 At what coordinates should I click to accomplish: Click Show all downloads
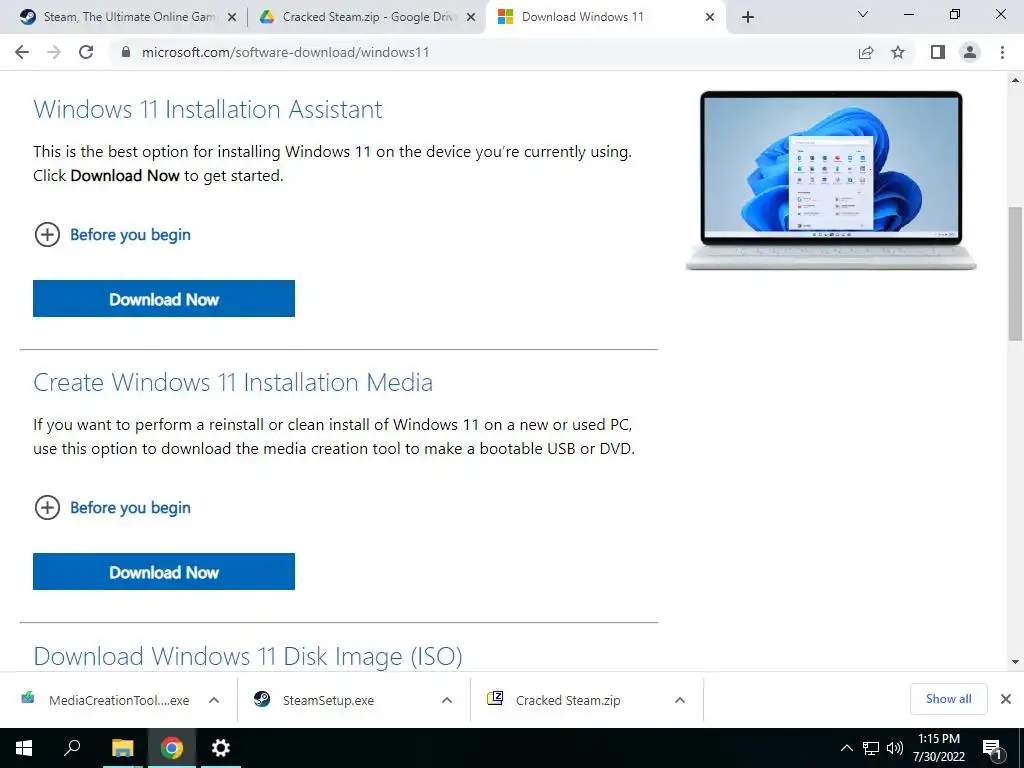(948, 699)
